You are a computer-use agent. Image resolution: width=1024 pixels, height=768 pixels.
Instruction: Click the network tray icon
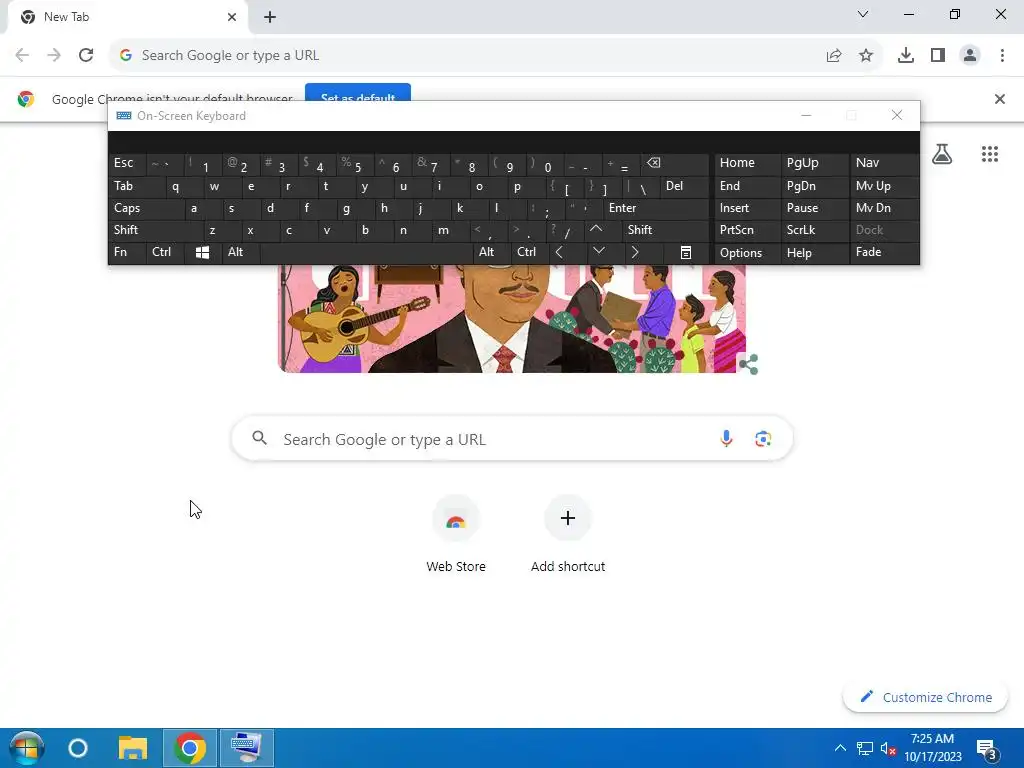(x=865, y=748)
